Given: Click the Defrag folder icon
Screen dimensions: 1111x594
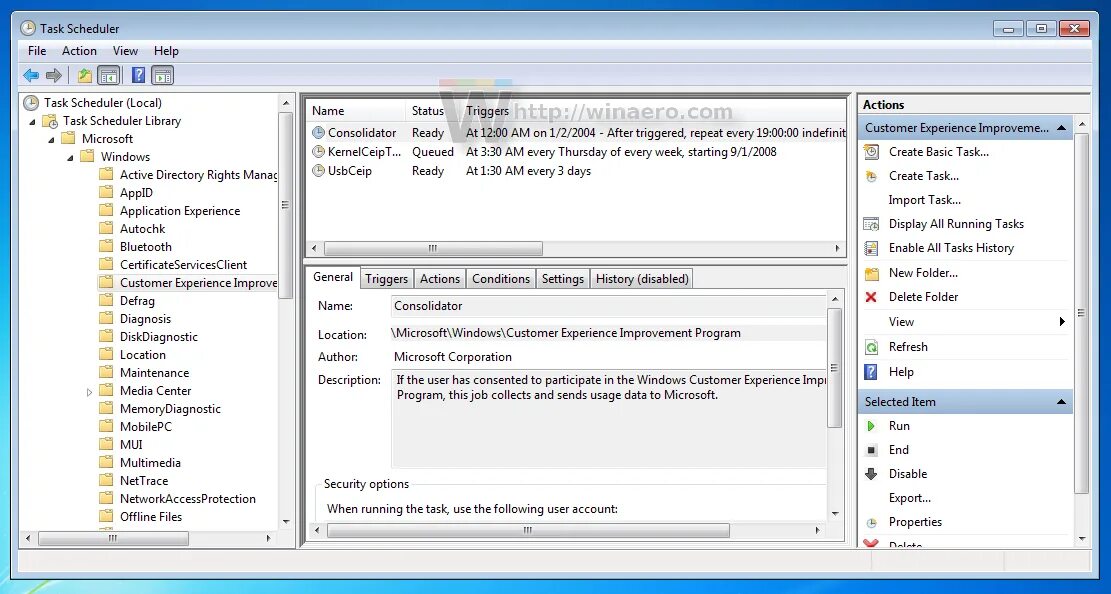Looking at the screenshot, I should pyautogui.click(x=106, y=301).
